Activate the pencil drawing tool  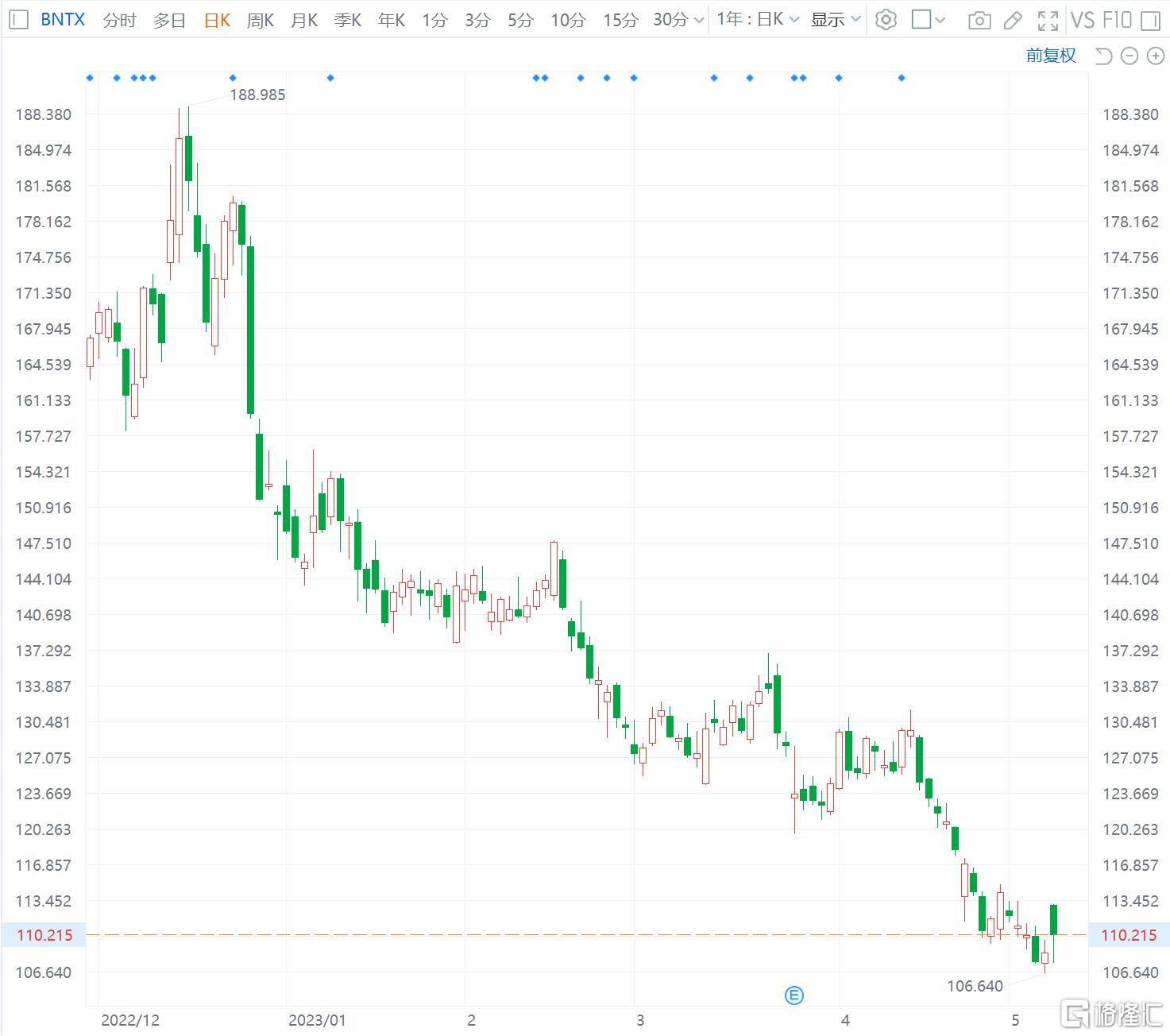(x=1013, y=20)
